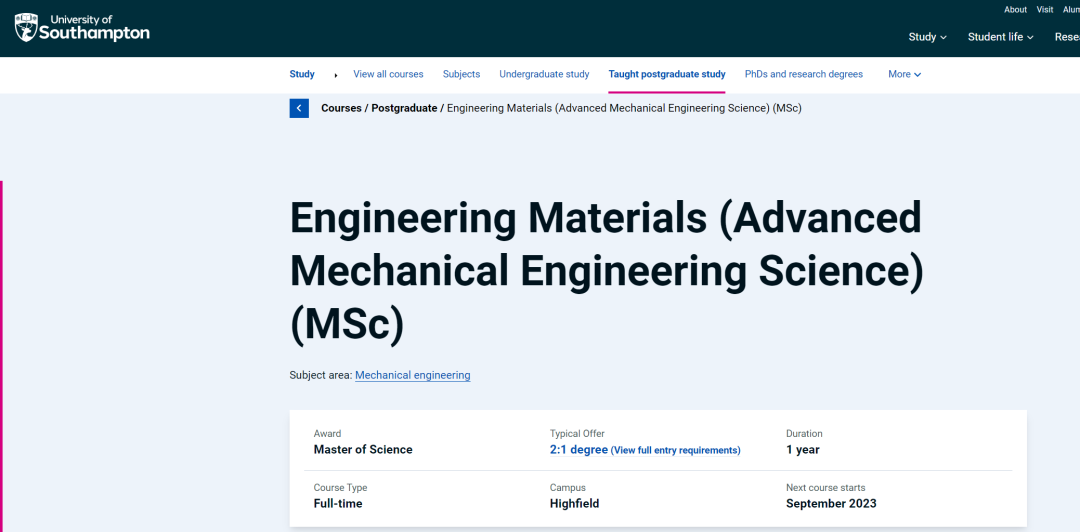Image resolution: width=1080 pixels, height=532 pixels.
Task: Select Undergraduate study in the navigation
Action: click(x=544, y=74)
